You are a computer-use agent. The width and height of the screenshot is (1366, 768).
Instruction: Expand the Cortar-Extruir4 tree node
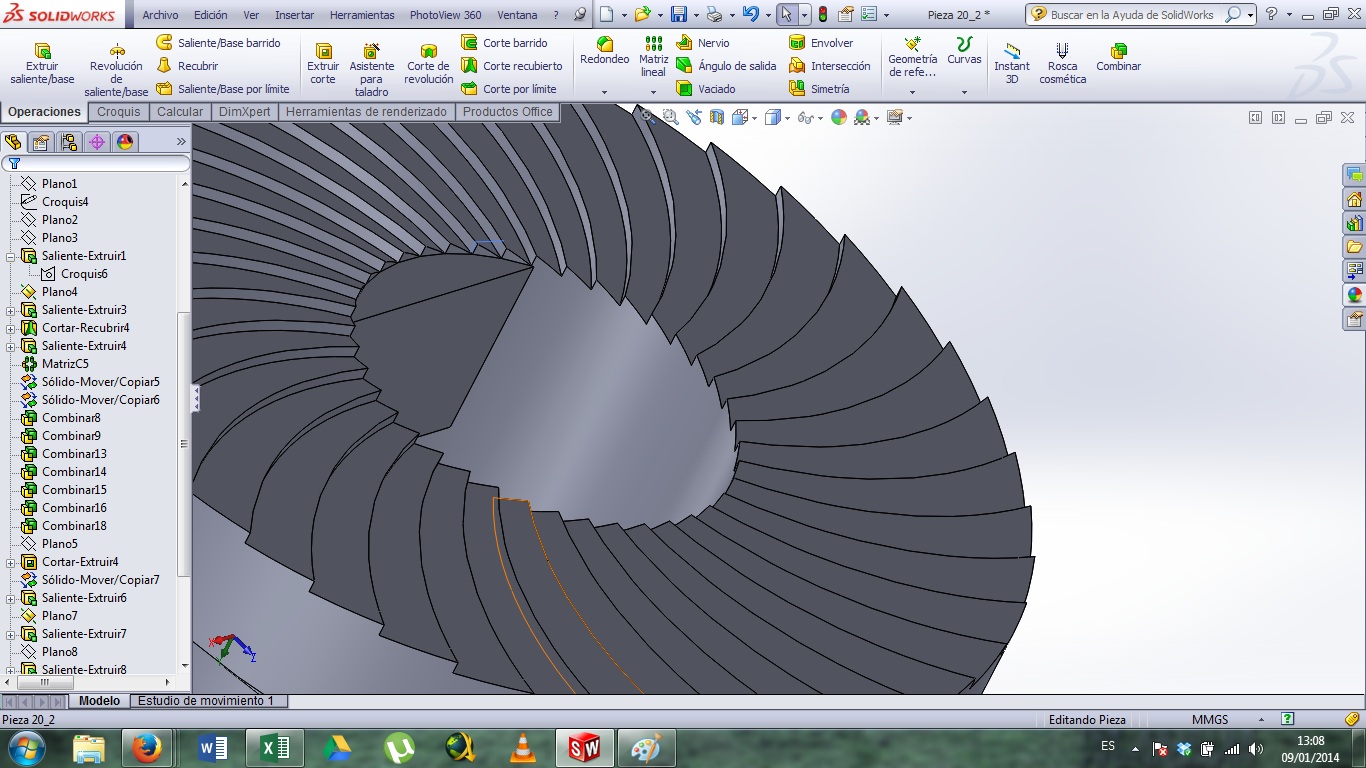[x=11, y=562]
